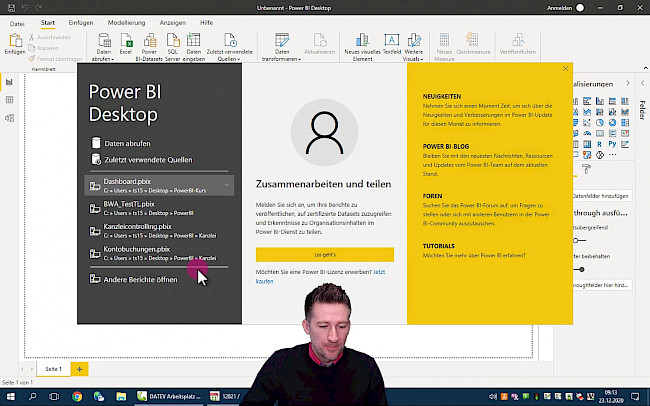
Task: Open the Report view in left sidebar
Action: [x=9, y=82]
